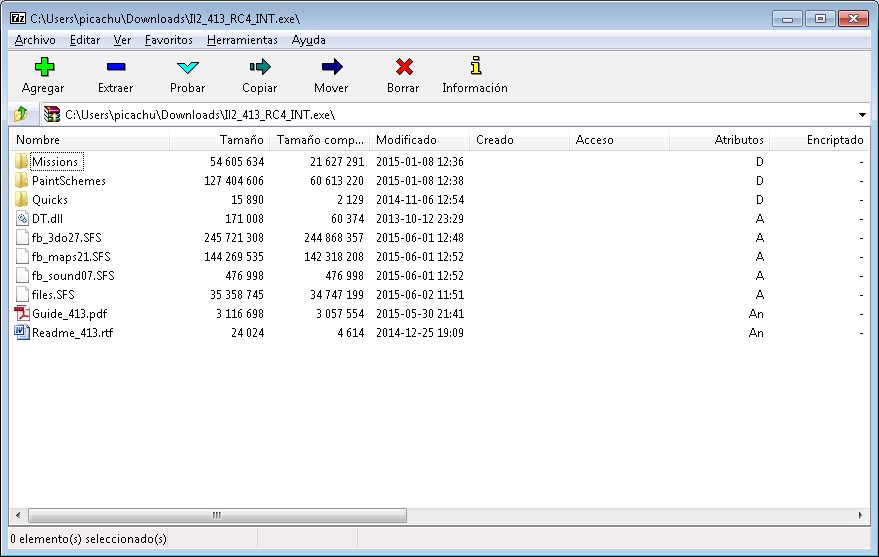Click the Probar checkmark icon

[x=187, y=67]
